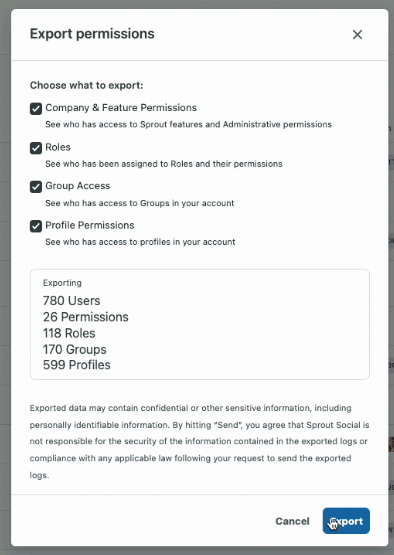Select the 26 Permissions summary line
This screenshot has height=555, width=394.
click(x=86, y=317)
